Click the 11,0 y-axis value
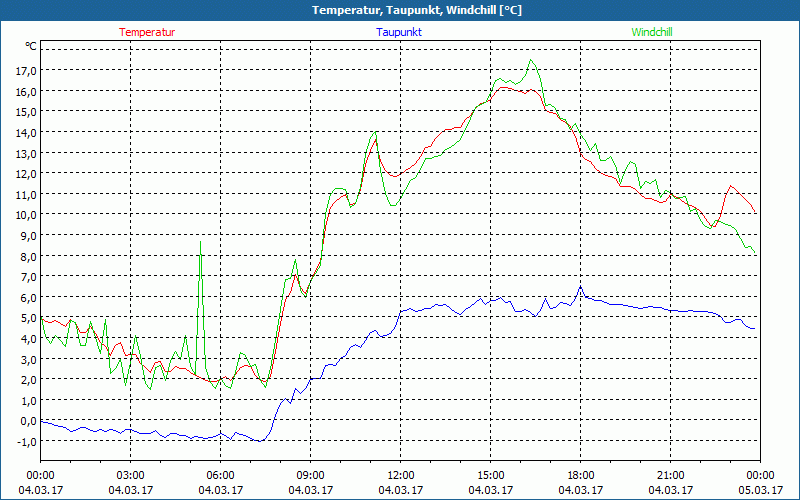The width and height of the screenshot is (800, 500). [x=26, y=195]
